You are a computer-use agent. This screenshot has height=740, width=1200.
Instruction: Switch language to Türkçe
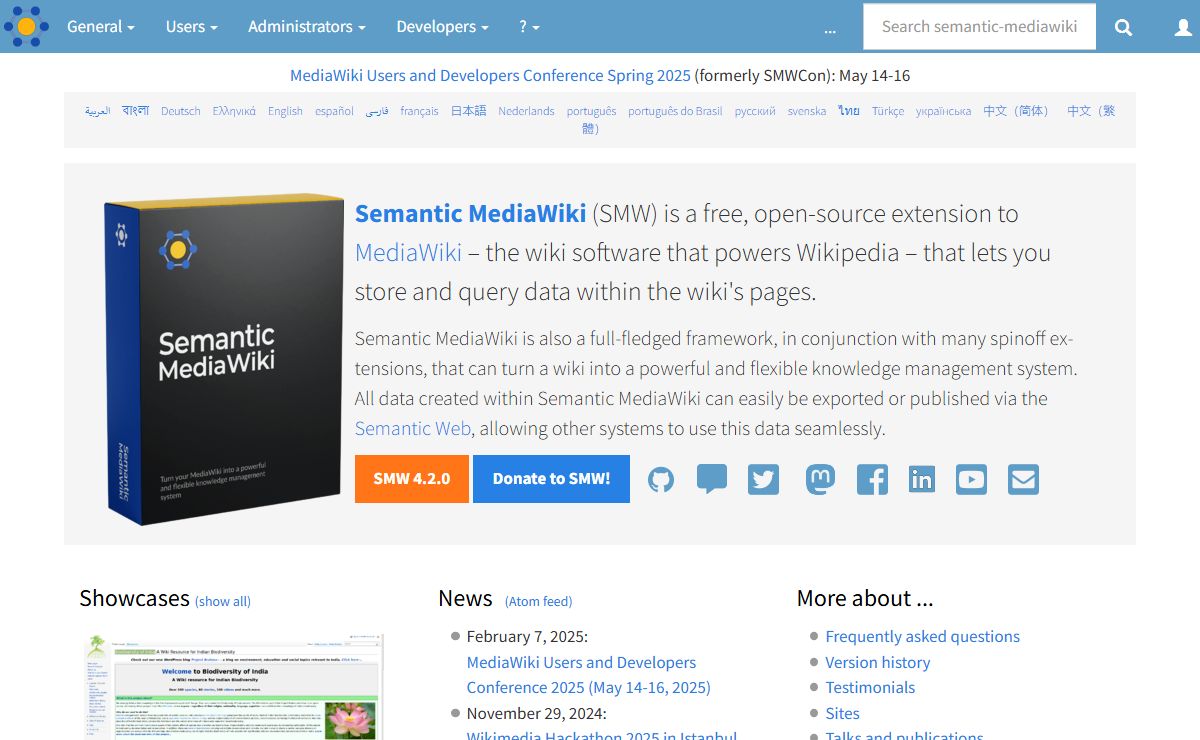tap(888, 111)
